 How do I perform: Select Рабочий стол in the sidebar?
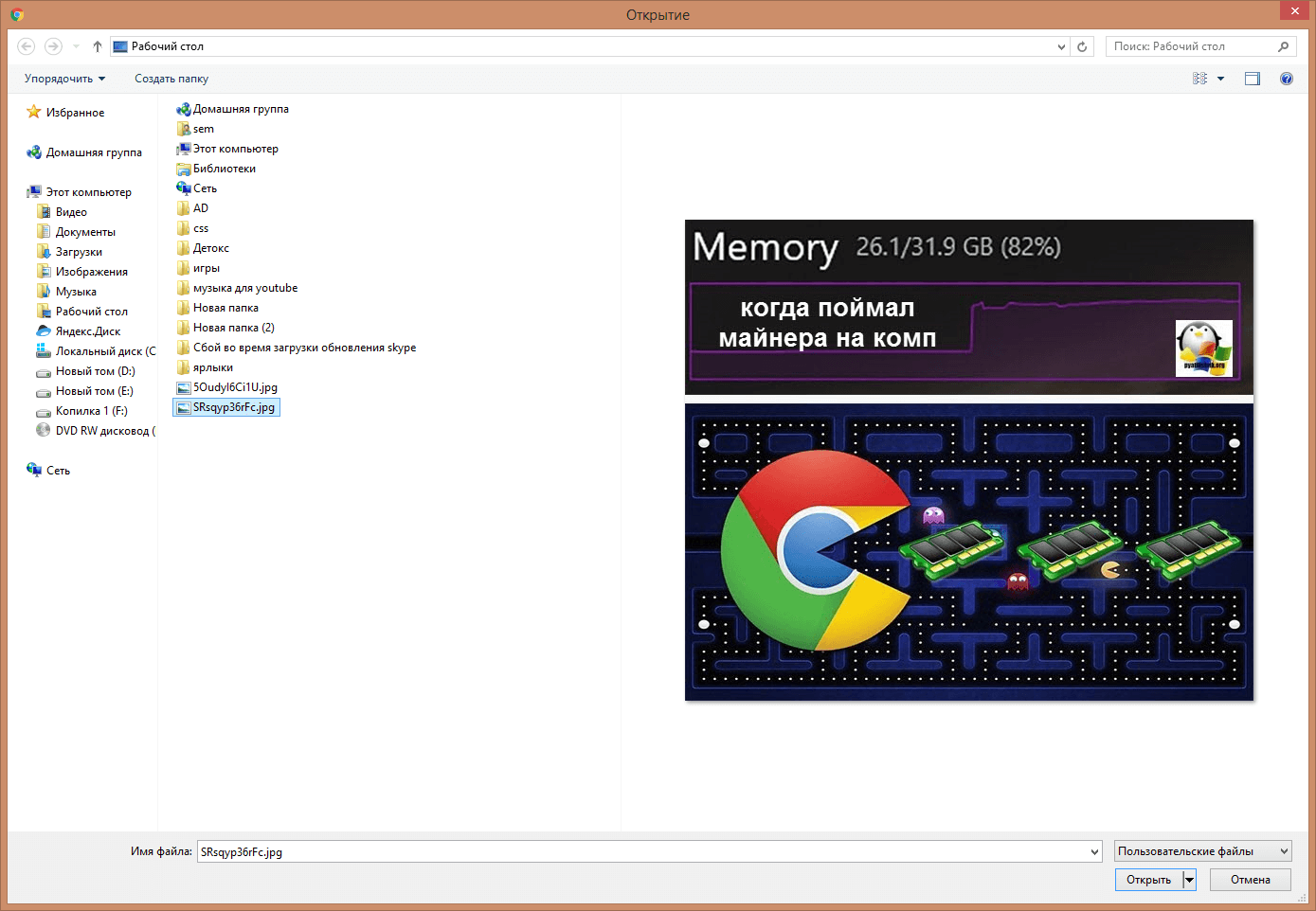(81, 311)
